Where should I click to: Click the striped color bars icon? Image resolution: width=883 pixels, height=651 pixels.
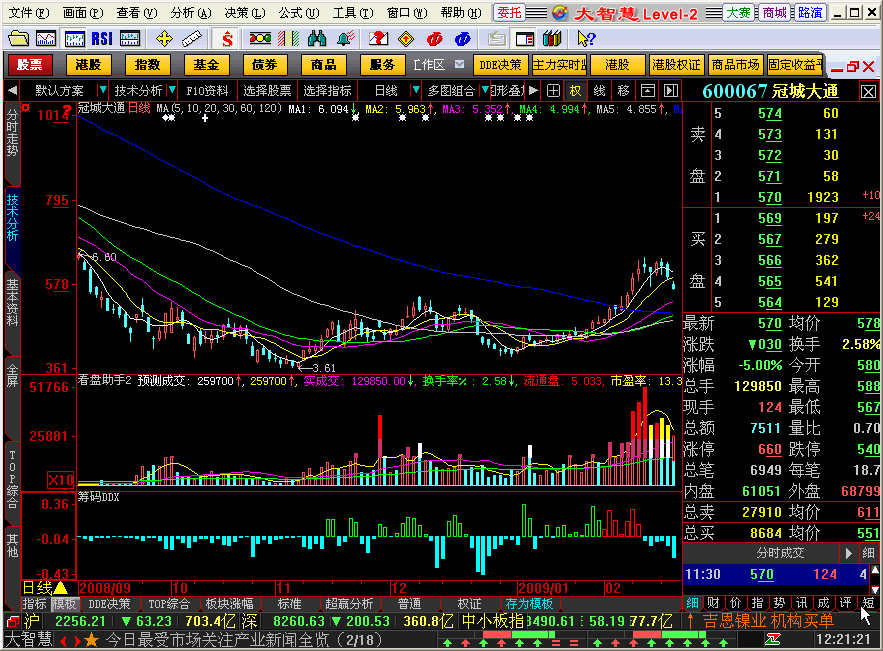pos(288,38)
